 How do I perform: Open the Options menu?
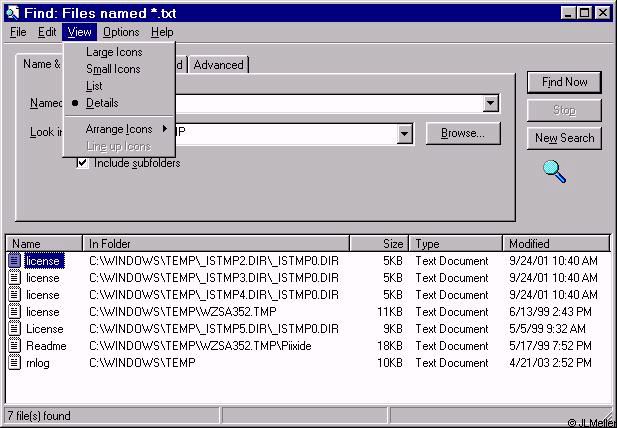pos(121,32)
